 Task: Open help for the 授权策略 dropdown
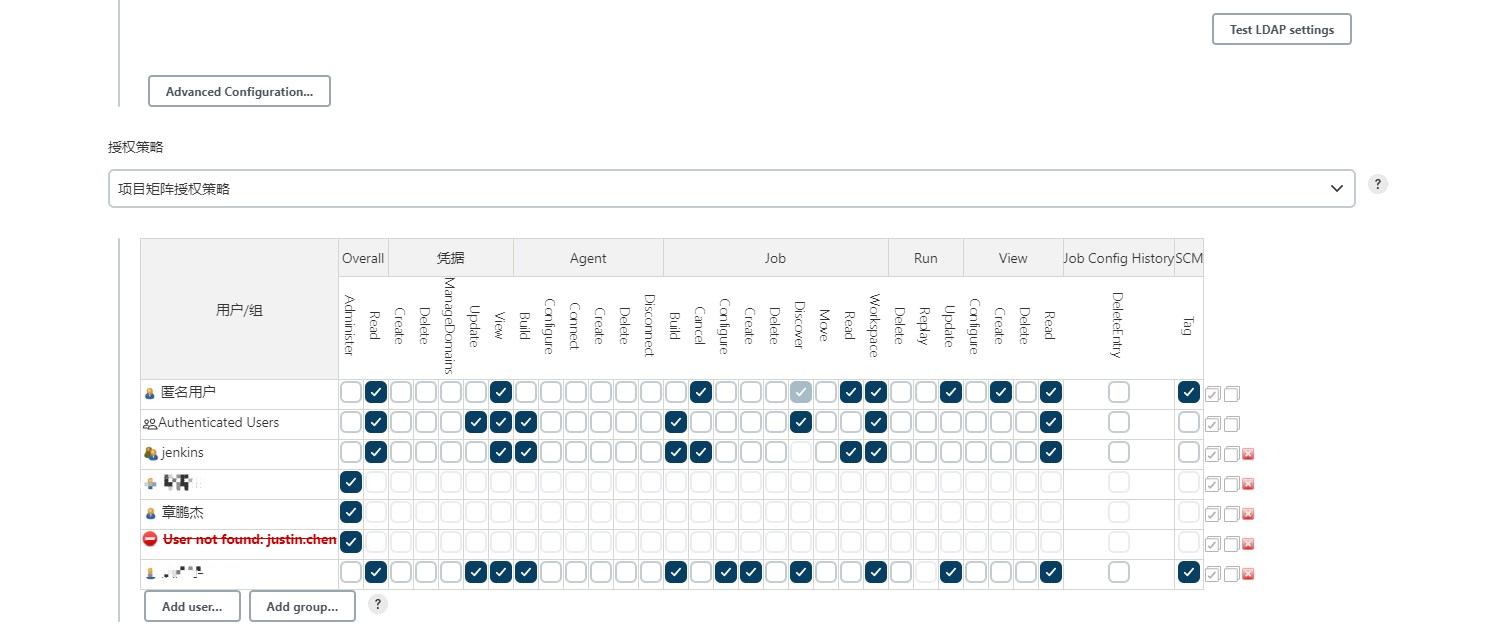point(1378,184)
